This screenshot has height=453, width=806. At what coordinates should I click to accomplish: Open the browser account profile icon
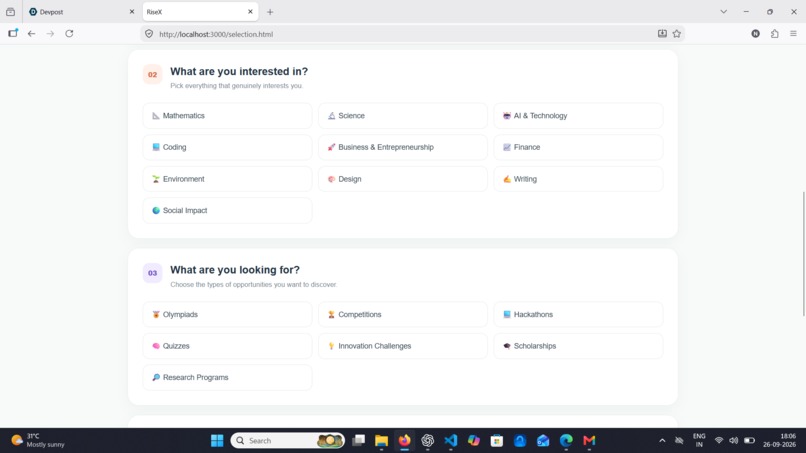[755, 34]
